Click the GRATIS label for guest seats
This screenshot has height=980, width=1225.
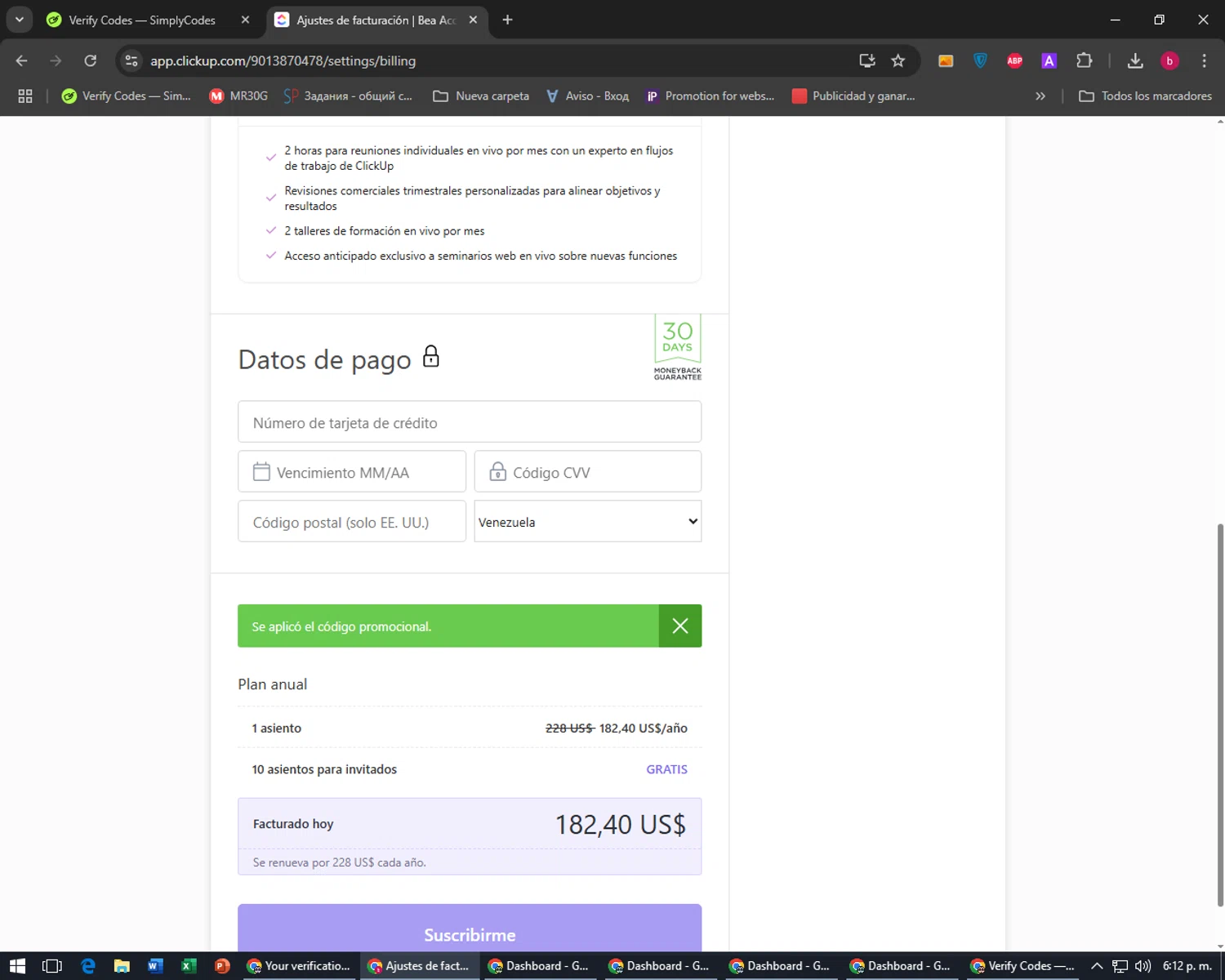point(666,769)
